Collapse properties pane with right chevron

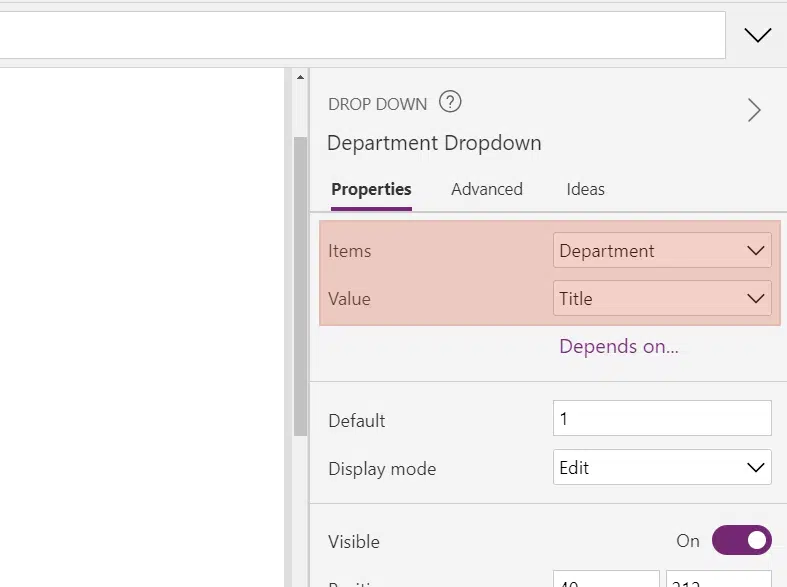[754, 110]
